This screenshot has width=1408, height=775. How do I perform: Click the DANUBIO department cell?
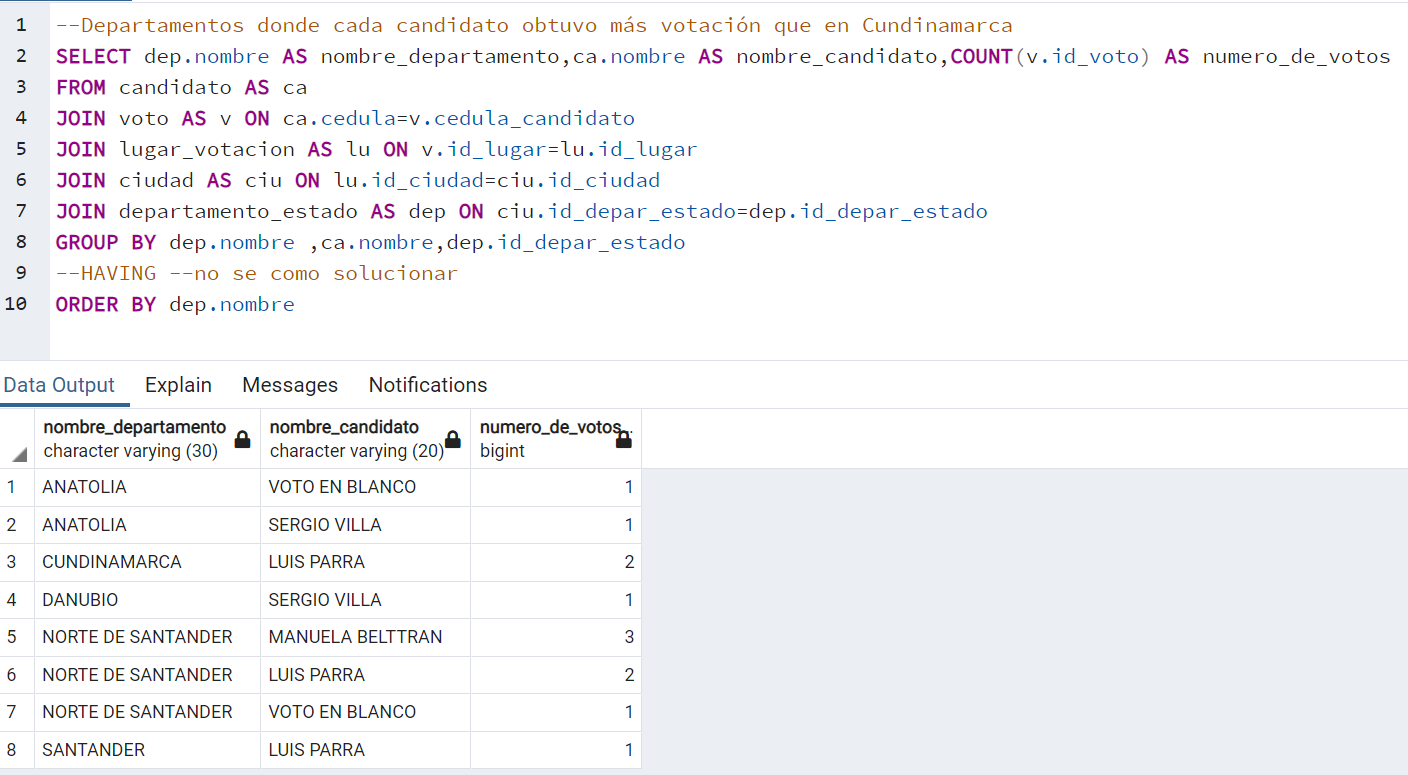click(x=147, y=600)
